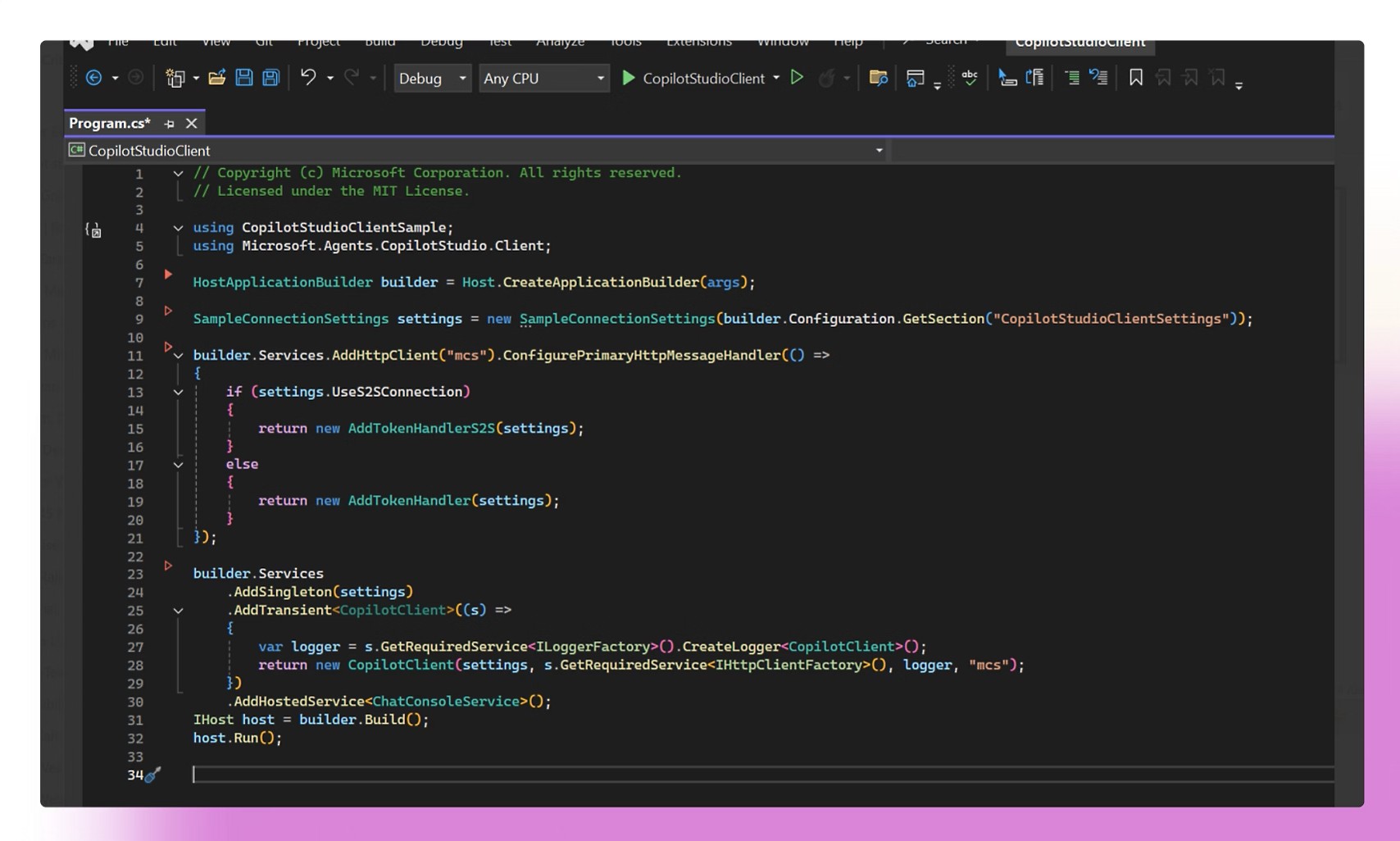The height and width of the screenshot is (841, 1400).
Task: Run CopilotStudioClient without debugging
Action: (798, 78)
